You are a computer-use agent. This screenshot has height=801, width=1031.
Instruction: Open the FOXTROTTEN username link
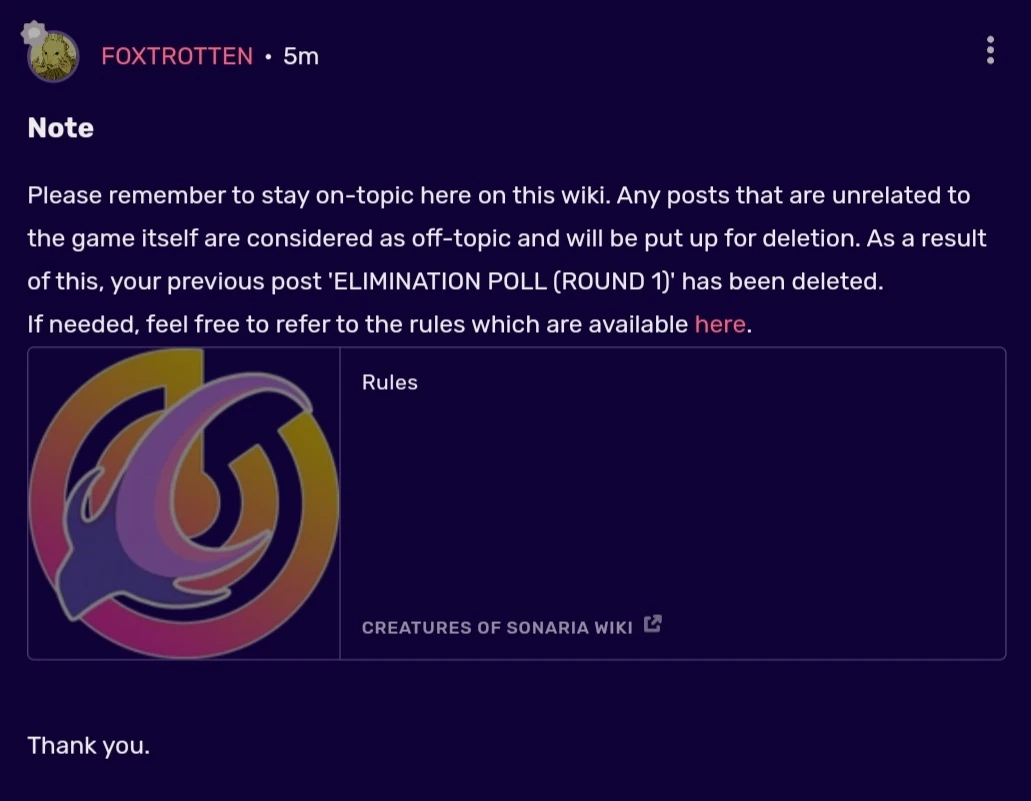click(177, 56)
